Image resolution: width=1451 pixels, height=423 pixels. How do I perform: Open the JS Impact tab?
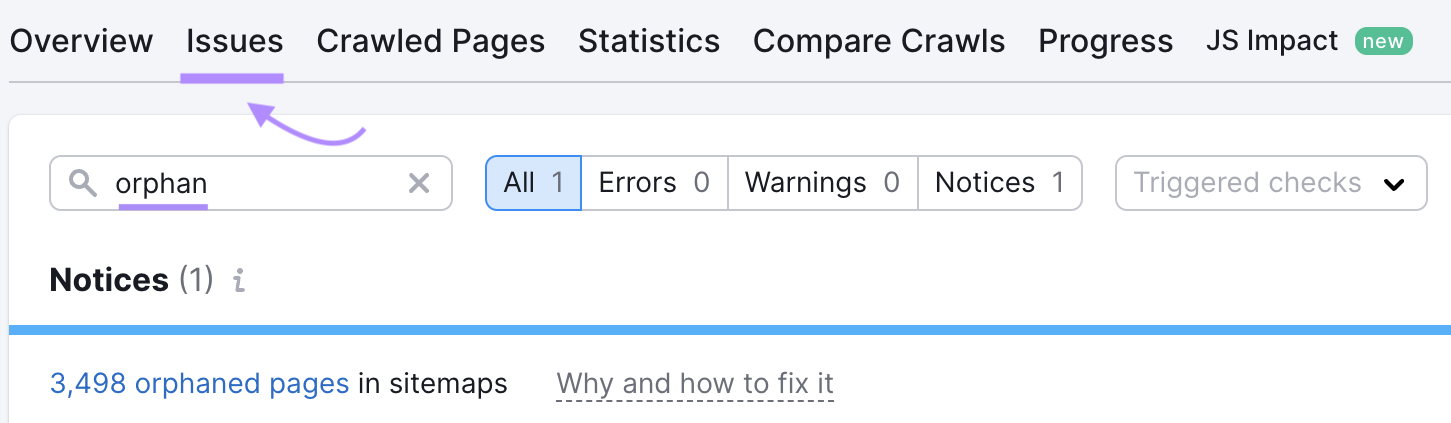1272,41
